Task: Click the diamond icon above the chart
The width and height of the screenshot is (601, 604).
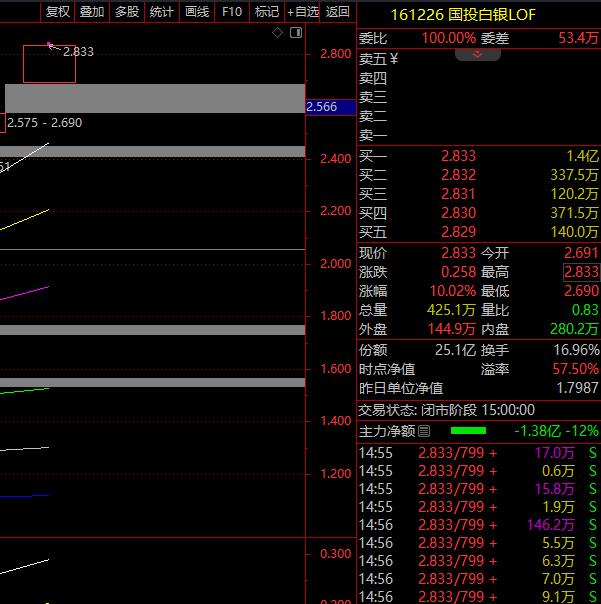Action: pyautogui.click(x=278, y=33)
